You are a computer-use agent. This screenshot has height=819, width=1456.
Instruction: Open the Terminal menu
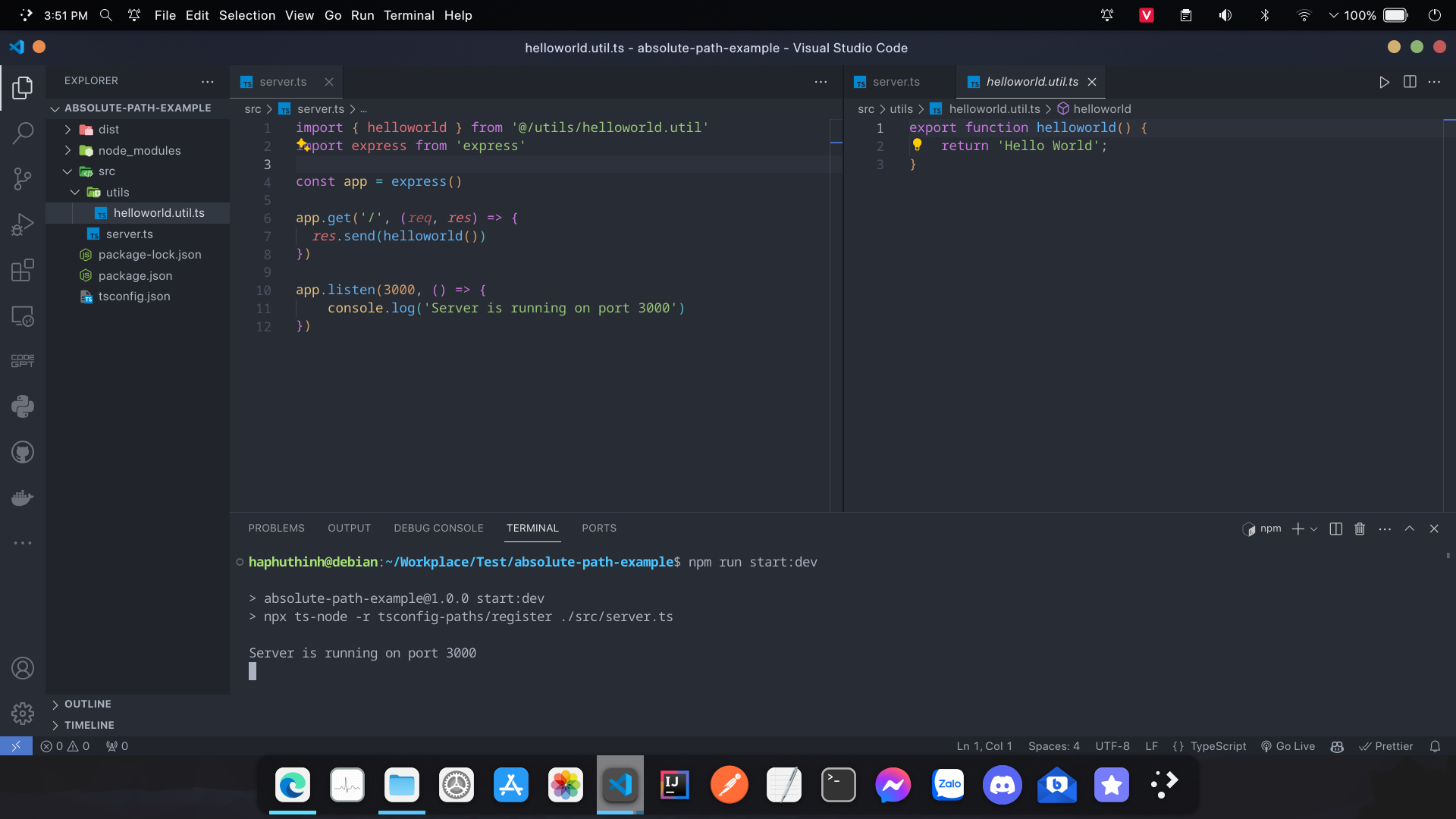(x=408, y=15)
